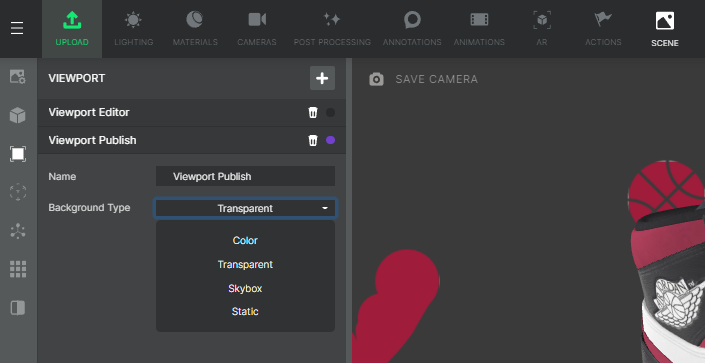
Task: Toggle the purple Viewport Publish dot
Action: pyautogui.click(x=330, y=140)
